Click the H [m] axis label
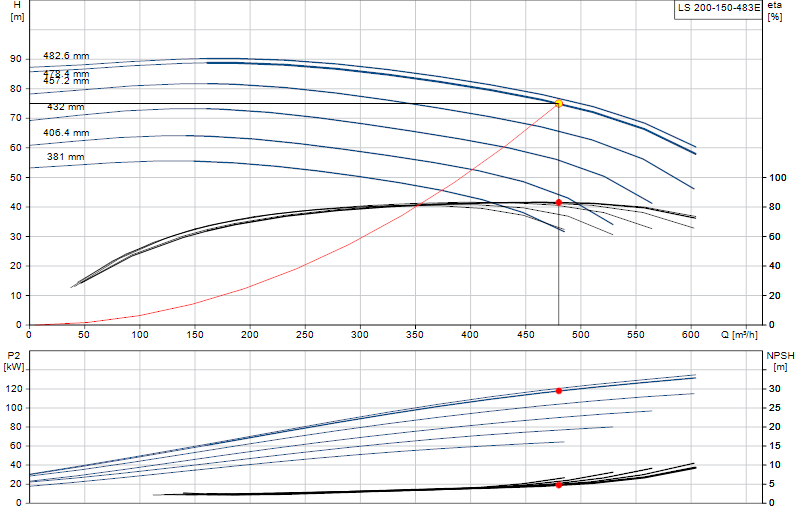The height and width of the screenshot is (520, 800). (17, 11)
